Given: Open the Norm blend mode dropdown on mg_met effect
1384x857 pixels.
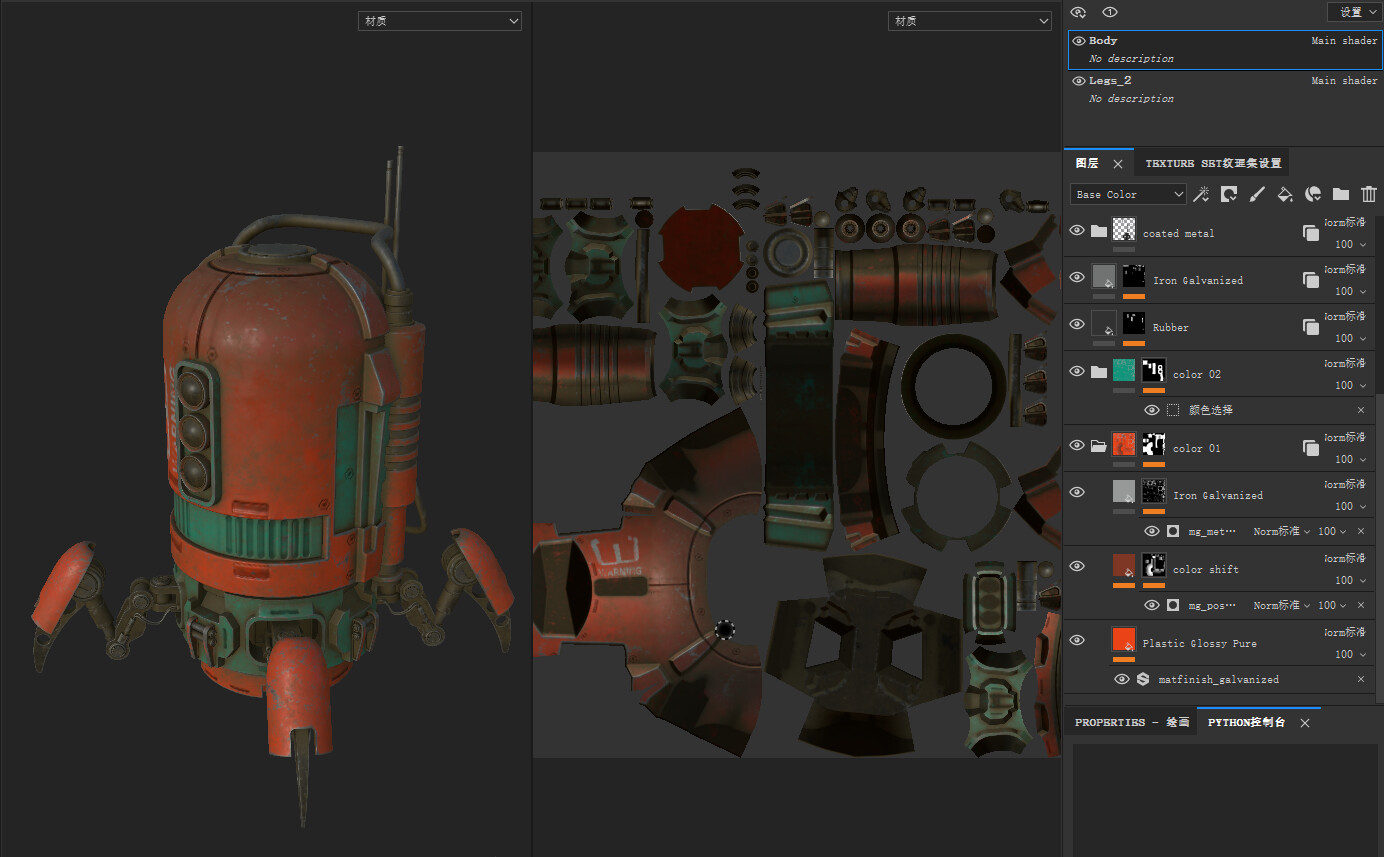Looking at the screenshot, I should [1281, 531].
